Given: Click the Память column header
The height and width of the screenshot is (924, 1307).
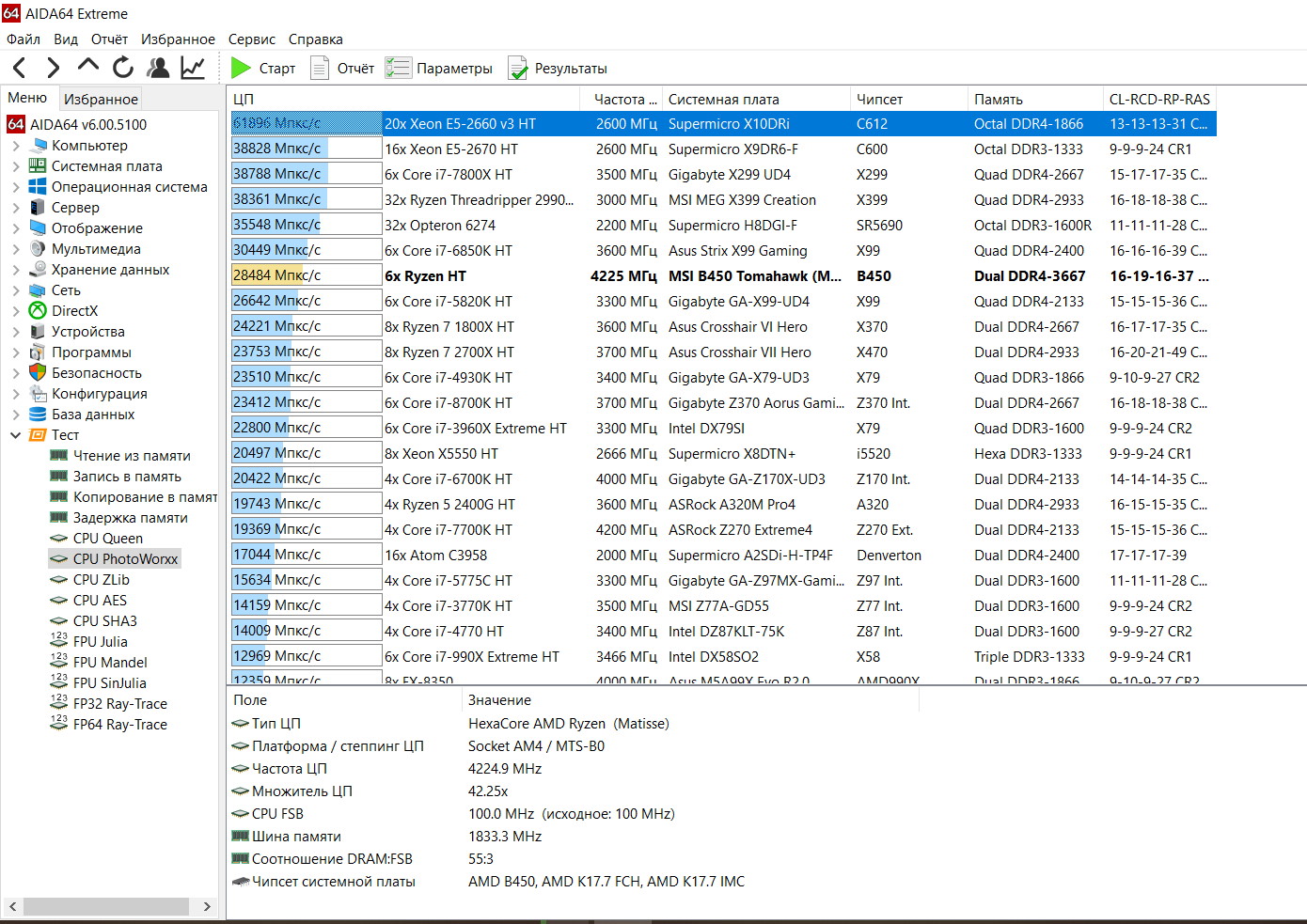Looking at the screenshot, I should click(x=1035, y=99).
